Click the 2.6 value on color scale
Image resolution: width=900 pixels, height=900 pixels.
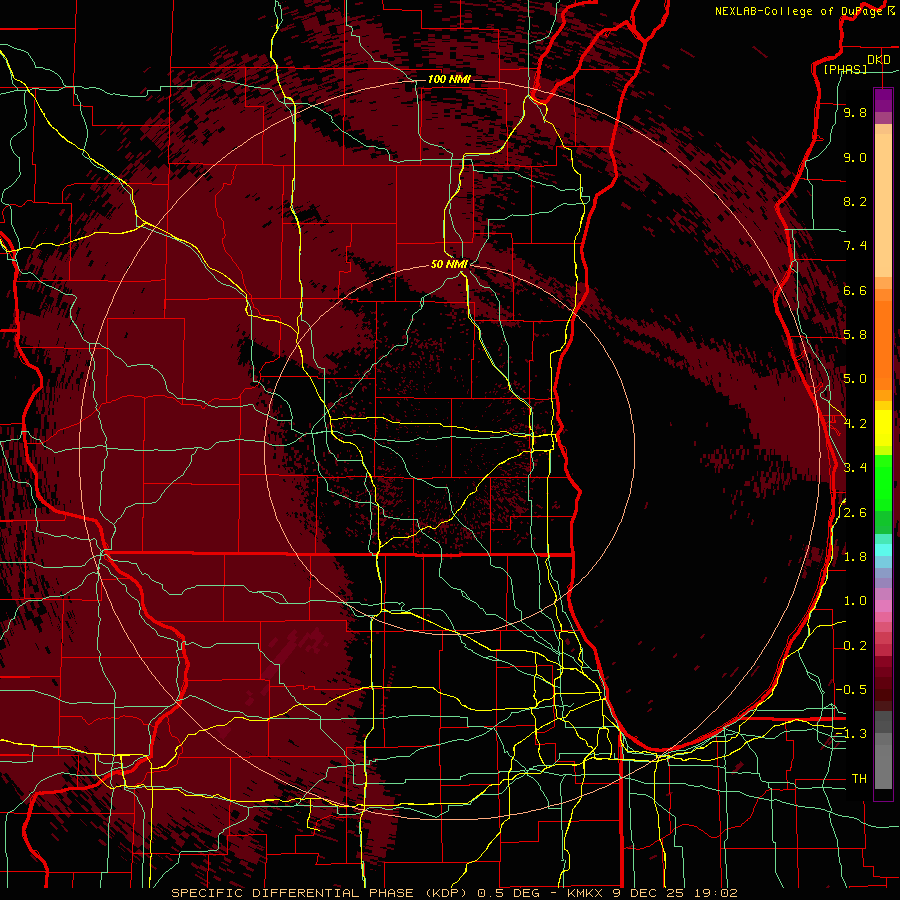(855, 513)
